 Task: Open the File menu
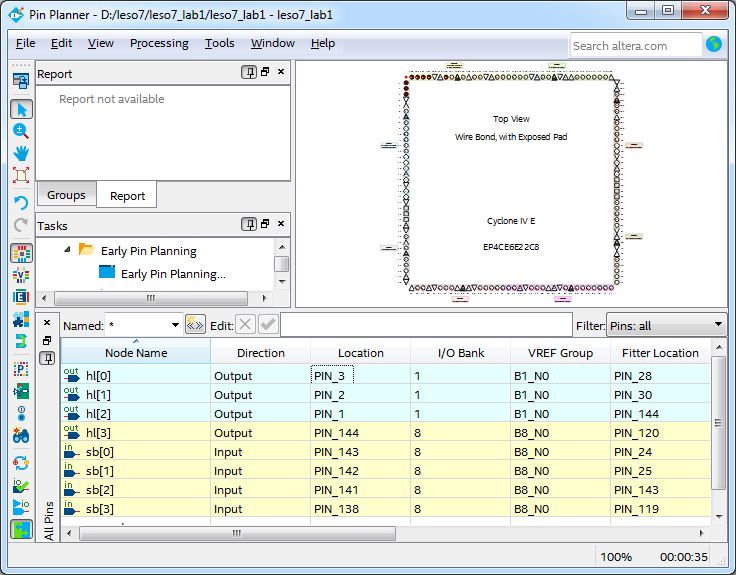point(25,43)
